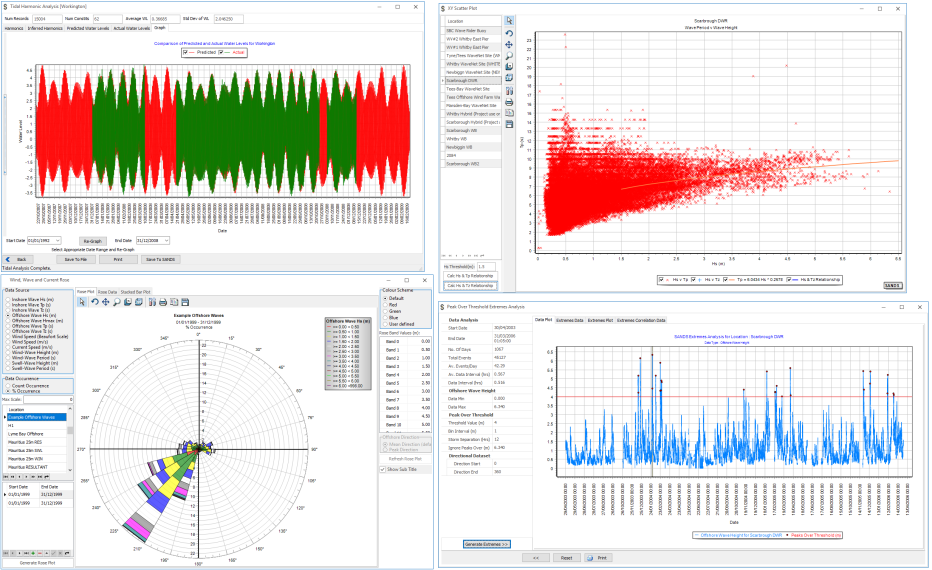The height and width of the screenshot is (570, 932).
Task: Select Lyme Bay Offshore in location list
Action: [30, 432]
